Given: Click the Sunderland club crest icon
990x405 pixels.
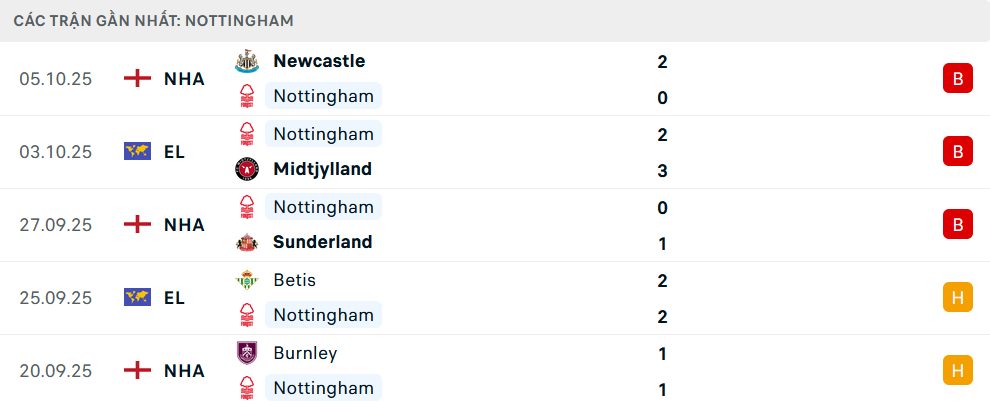Looking at the screenshot, I should pos(246,242).
